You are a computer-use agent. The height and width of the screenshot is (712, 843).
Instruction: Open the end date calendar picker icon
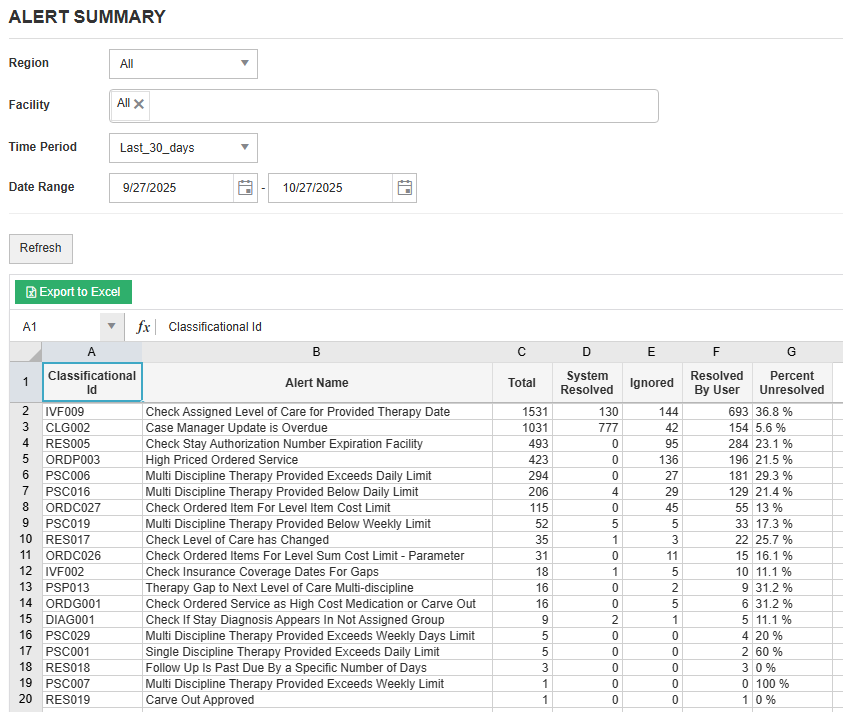[x=404, y=188]
